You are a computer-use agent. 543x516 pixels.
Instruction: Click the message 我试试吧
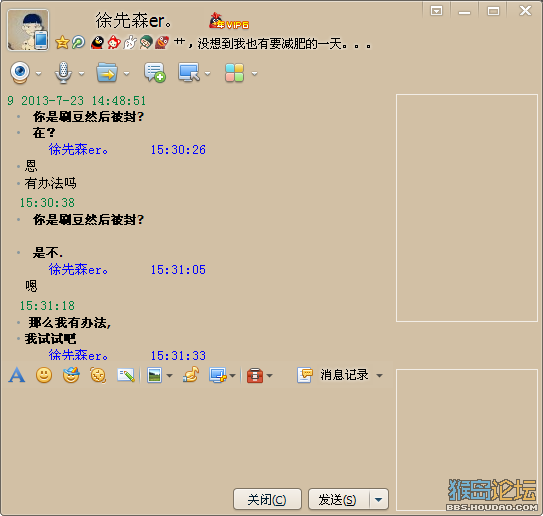point(51,338)
